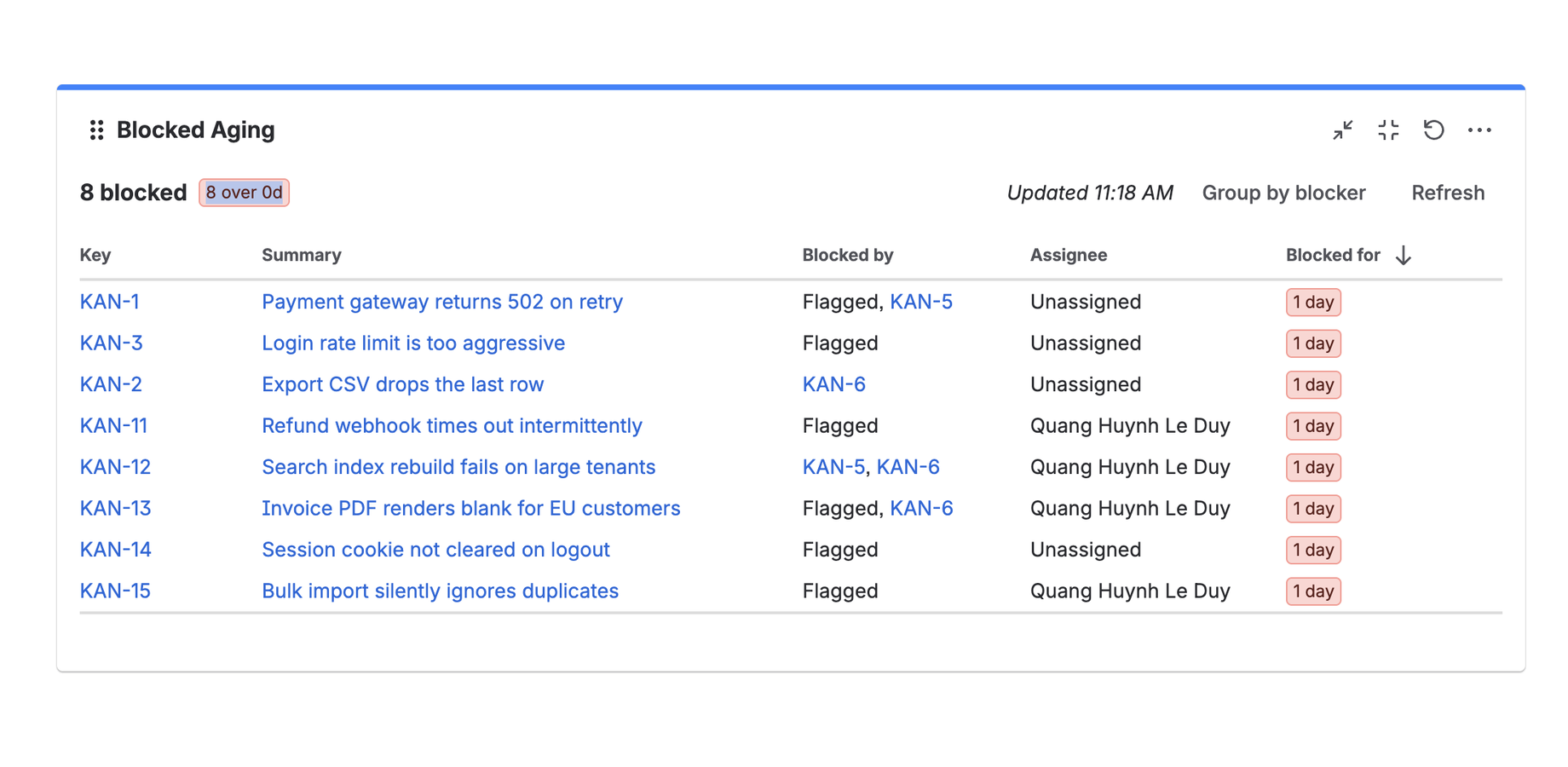1568x767 pixels.
Task: Click 'Quang Huynh Le Duy' in KAN-11 row
Action: tap(1130, 426)
